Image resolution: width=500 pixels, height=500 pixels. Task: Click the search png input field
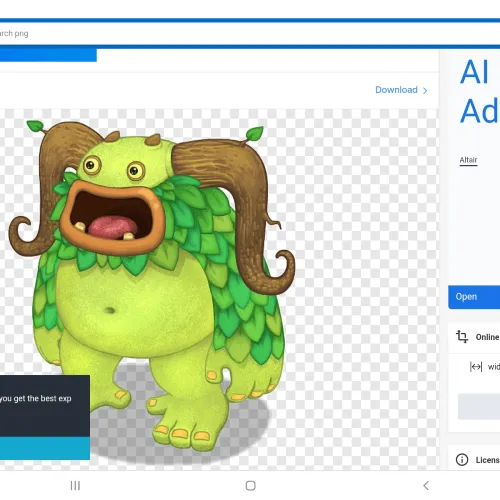[x=250, y=33]
